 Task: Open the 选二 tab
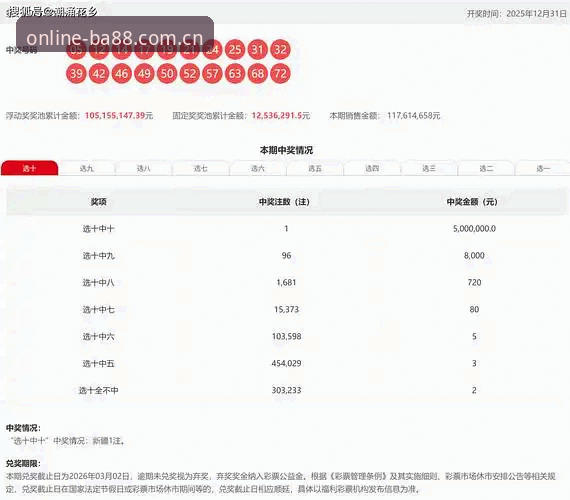tap(486, 168)
